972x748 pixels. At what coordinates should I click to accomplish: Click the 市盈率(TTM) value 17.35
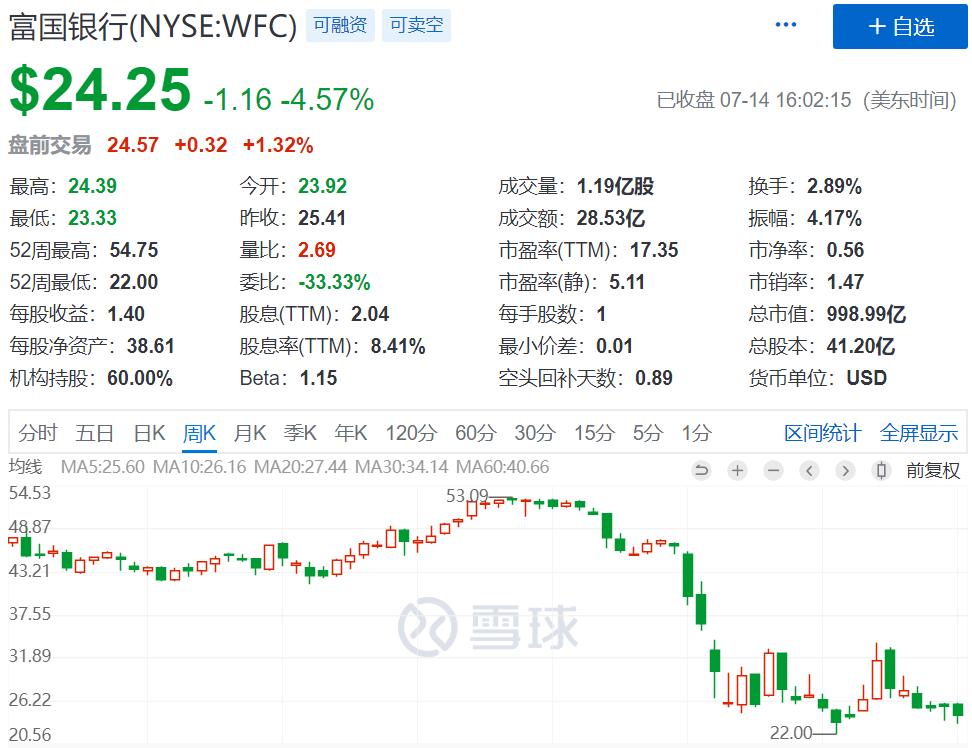click(654, 250)
